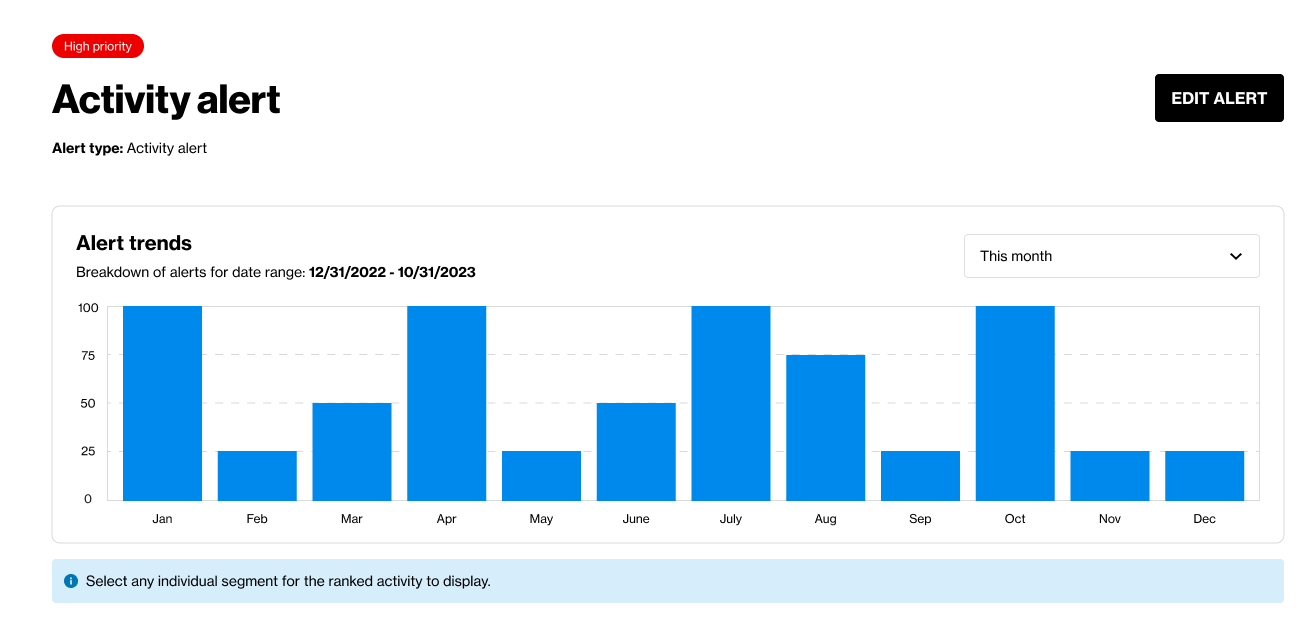Click the Activity alert heading
1314x643 pixels.
tap(166, 99)
